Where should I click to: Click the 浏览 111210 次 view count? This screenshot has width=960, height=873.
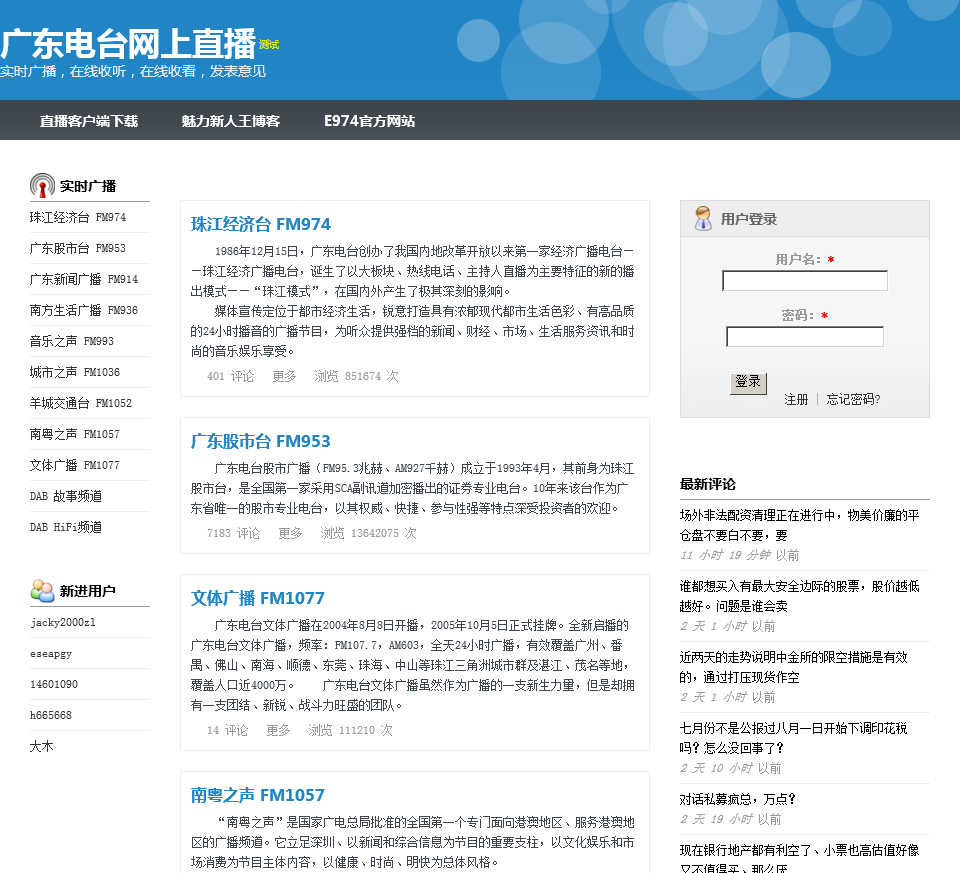(x=350, y=730)
